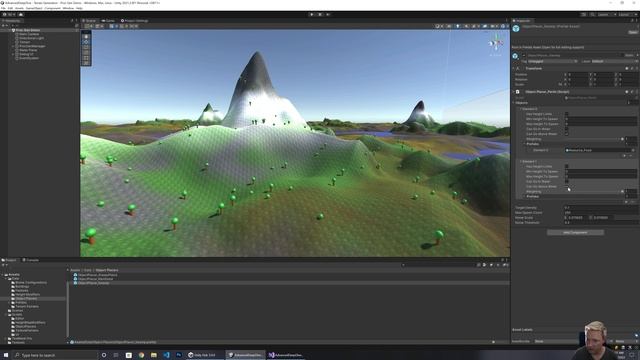Viewport: 640px width, 360px height.
Task: Select Water Plane in the Hierarchy
Action: [28, 50]
